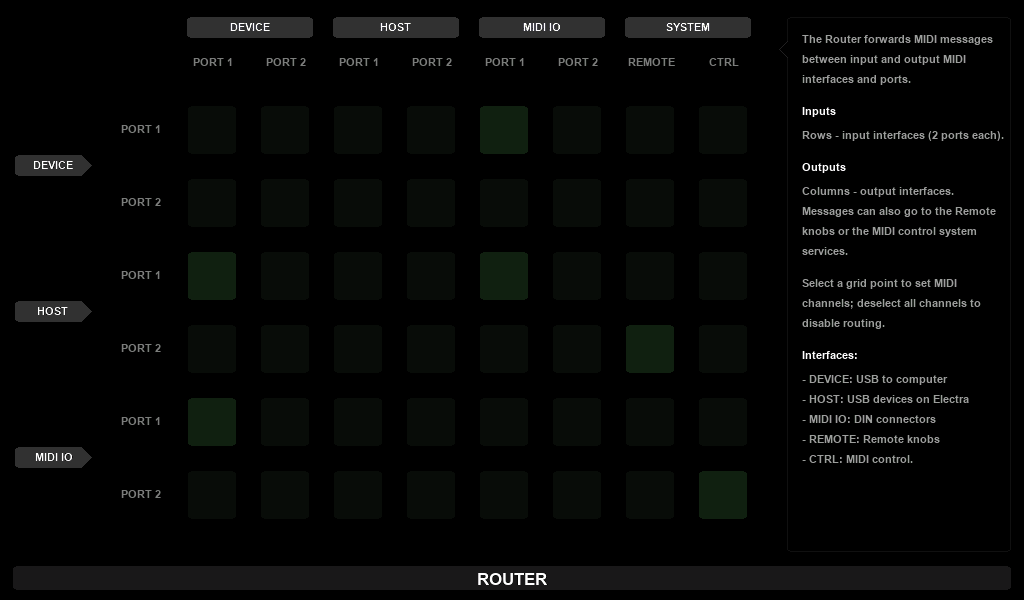Click PORT 1 label under DEVICE column header
The height and width of the screenshot is (600, 1024).
pyautogui.click(x=213, y=63)
